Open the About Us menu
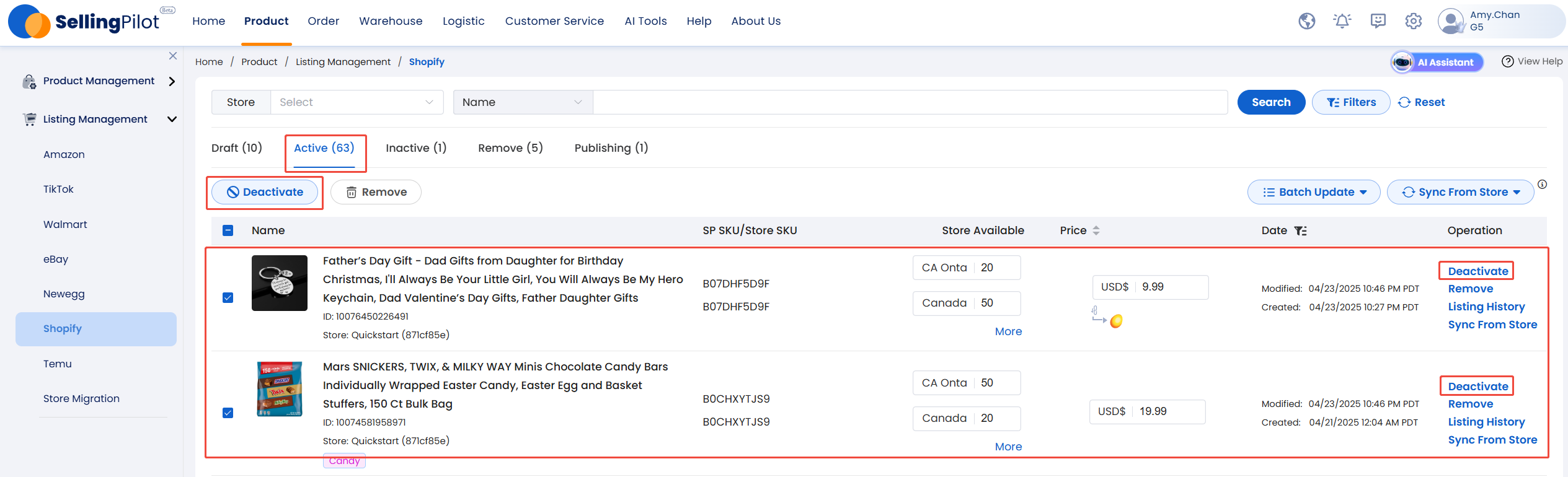1568x477 pixels. 756,21
